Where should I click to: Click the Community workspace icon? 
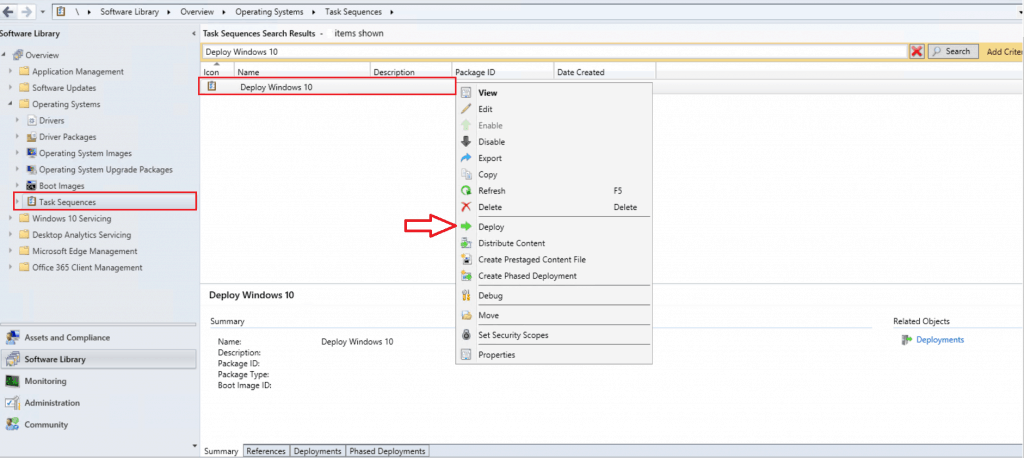pos(12,425)
